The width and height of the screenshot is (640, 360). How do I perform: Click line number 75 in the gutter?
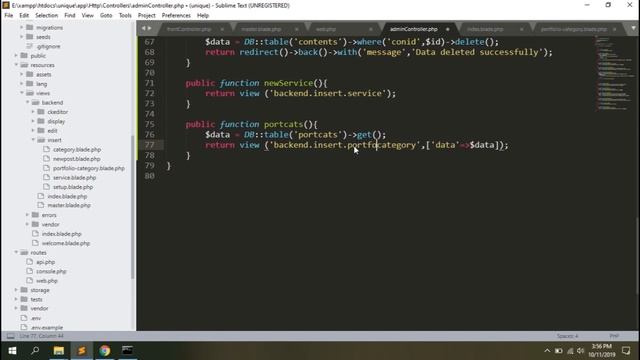tap(149, 124)
